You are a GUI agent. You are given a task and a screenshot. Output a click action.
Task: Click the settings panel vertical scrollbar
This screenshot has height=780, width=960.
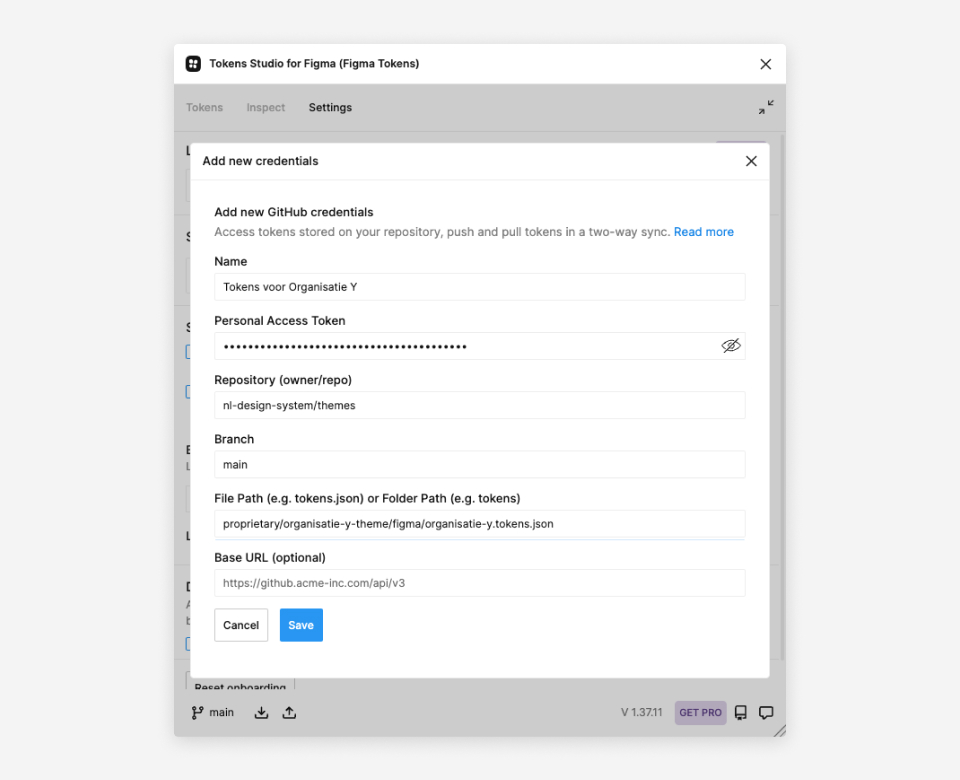[782, 397]
